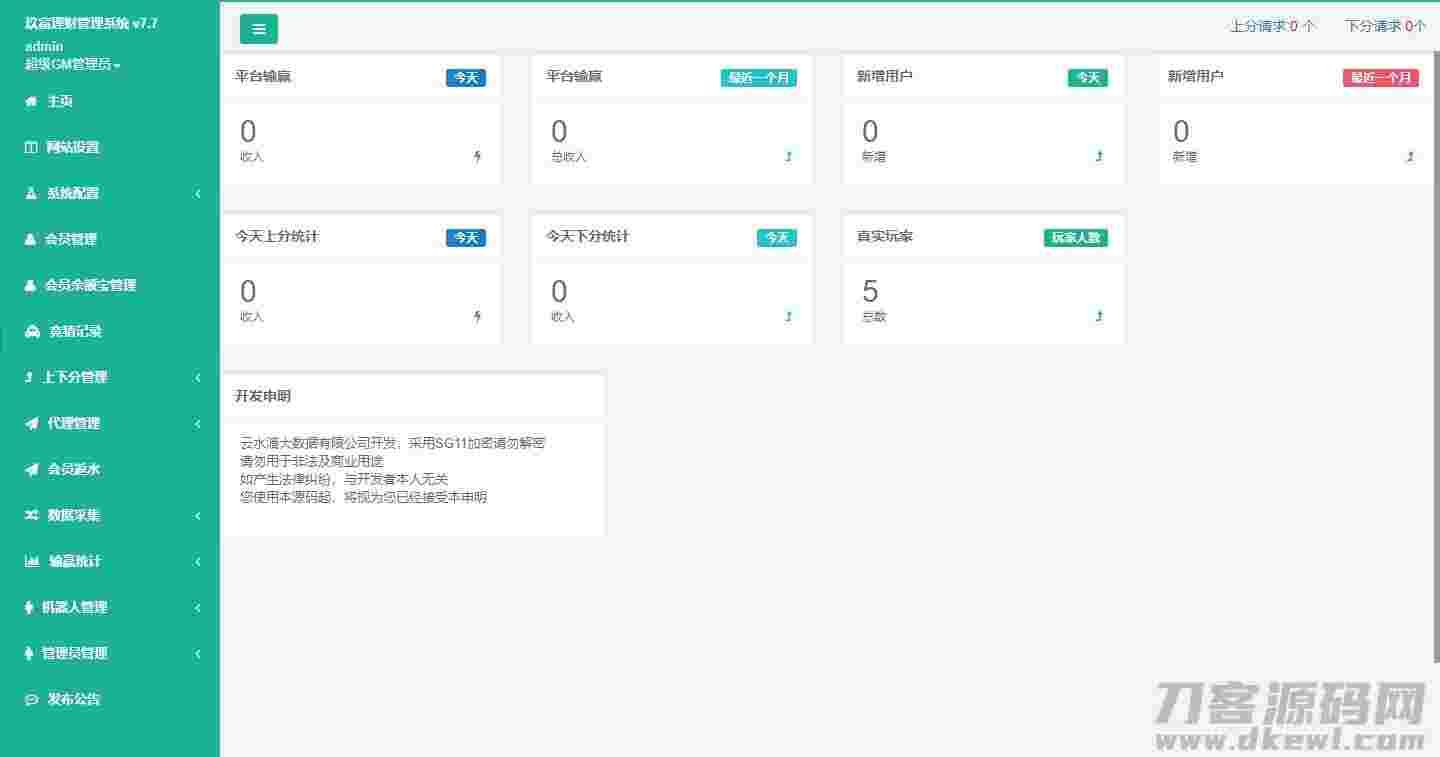The height and width of the screenshot is (757, 1440).
Task: Click the 今天下分统计 card title
Action: tap(588, 236)
